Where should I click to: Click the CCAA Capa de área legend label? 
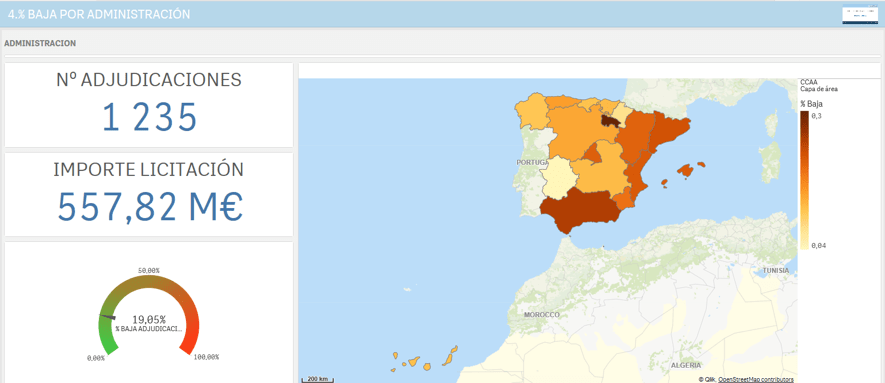click(818, 85)
